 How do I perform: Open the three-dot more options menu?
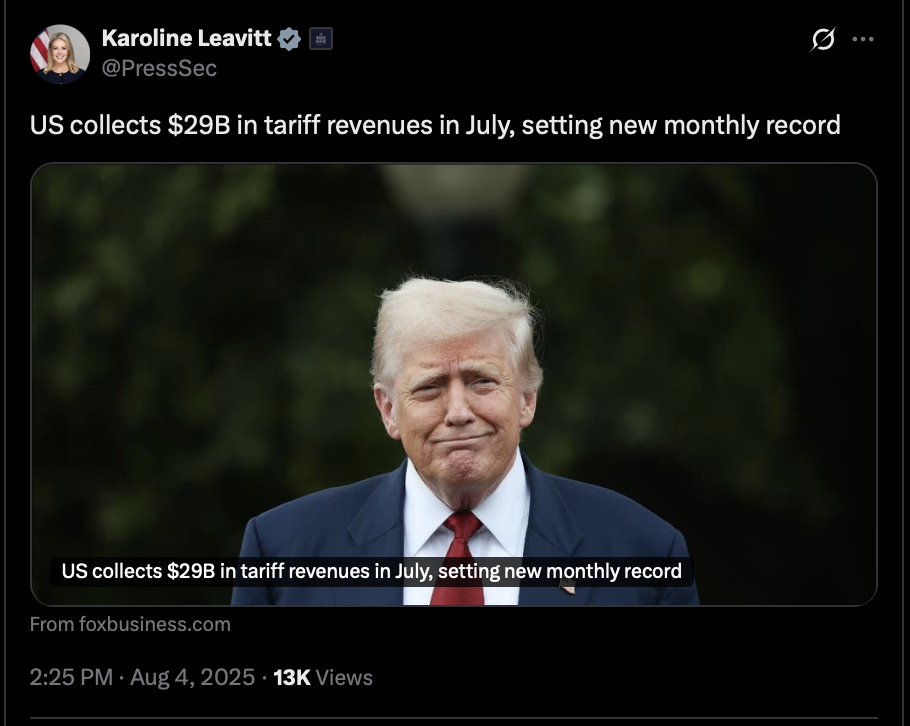[x=863, y=39]
